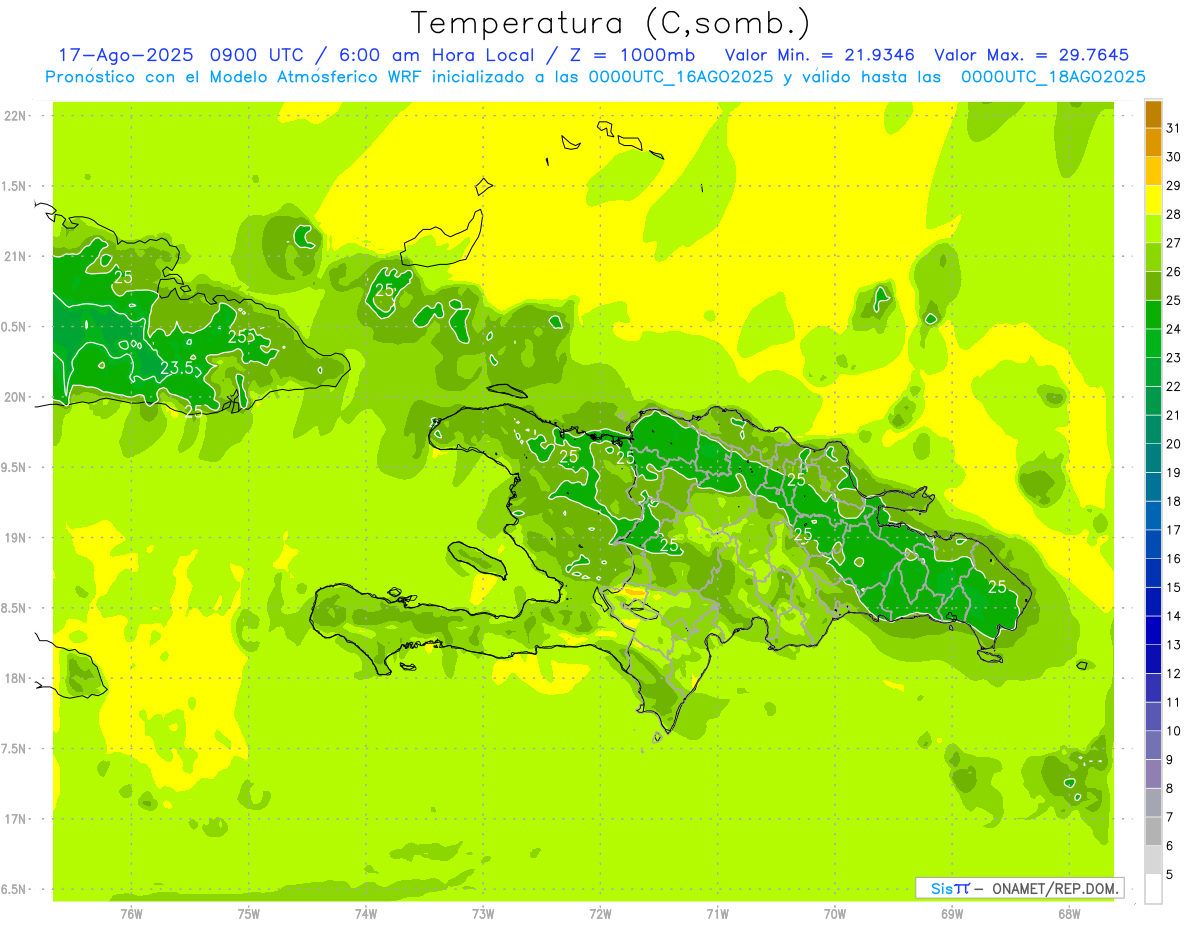Image resolution: width=1200 pixels, height=927 pixels.
Task: Click the green legend swatch between 24 and 25
Action: 1153,314
